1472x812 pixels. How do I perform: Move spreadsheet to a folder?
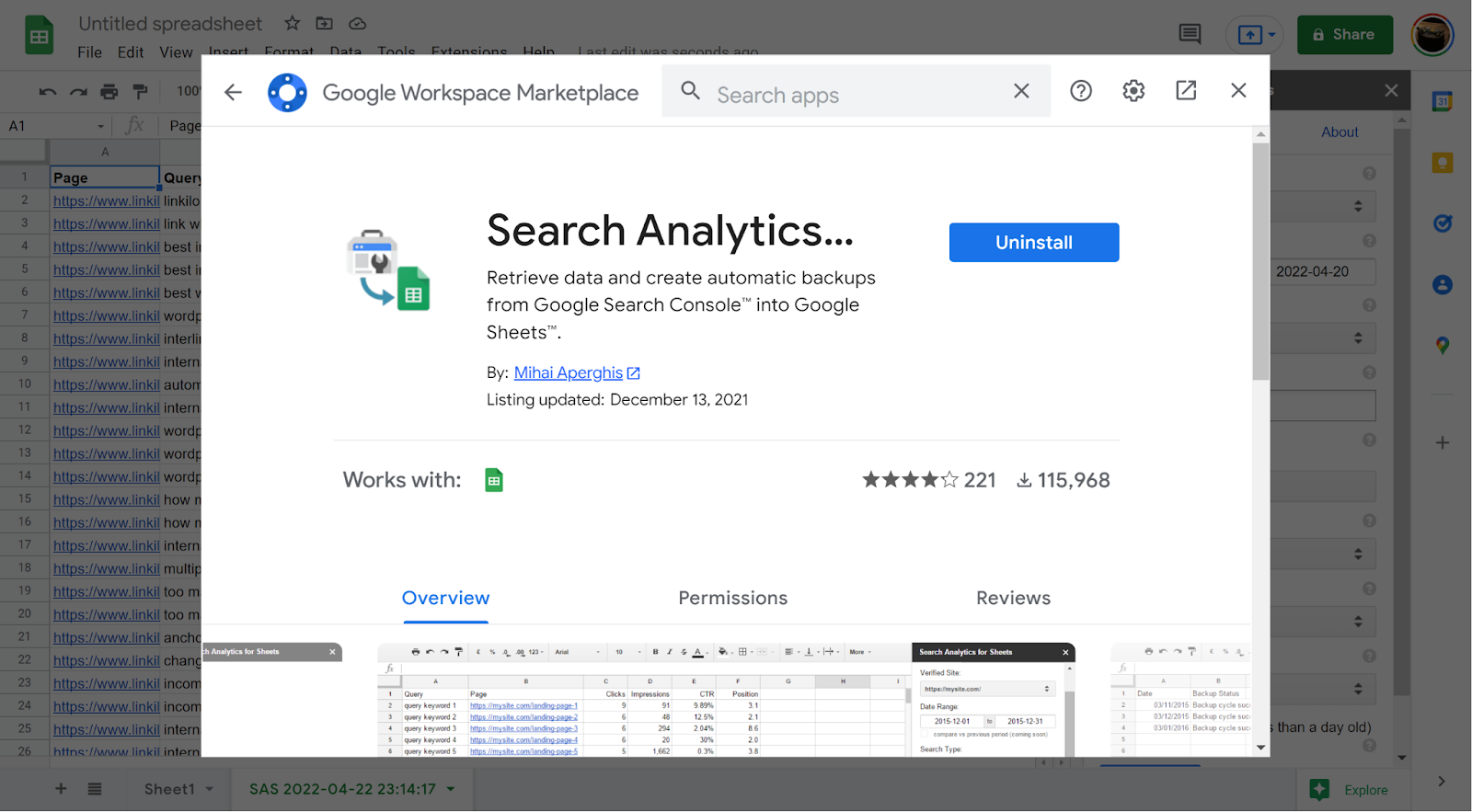point(325,23)
